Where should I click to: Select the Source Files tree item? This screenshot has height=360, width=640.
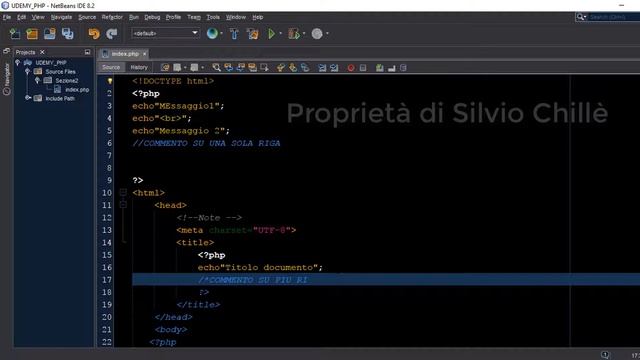click(x=60, y=71)
